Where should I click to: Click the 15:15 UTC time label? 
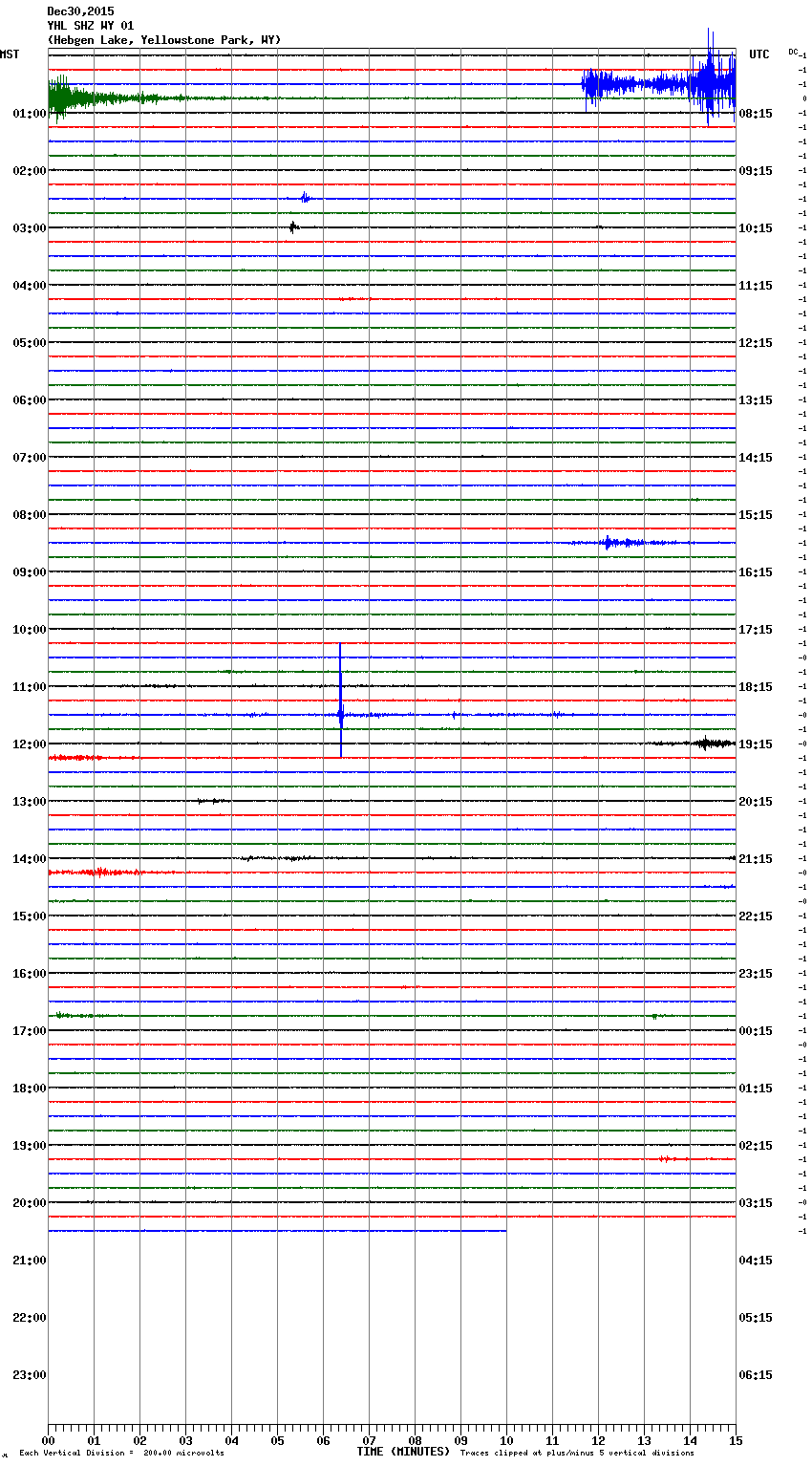pos(756,515)
